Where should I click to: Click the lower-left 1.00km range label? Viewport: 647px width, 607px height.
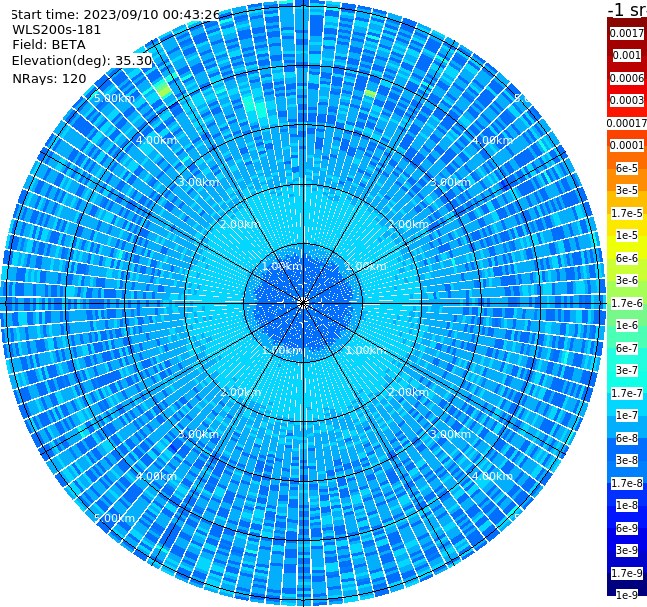pos(283,350)
